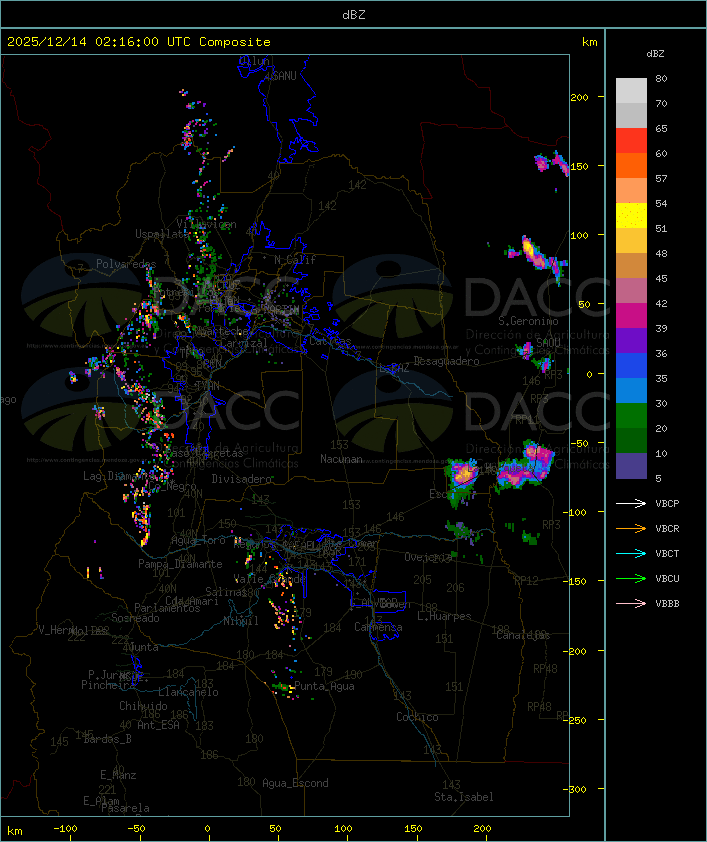Click the pink VBBB arrow icon

(x=631, y=603)
